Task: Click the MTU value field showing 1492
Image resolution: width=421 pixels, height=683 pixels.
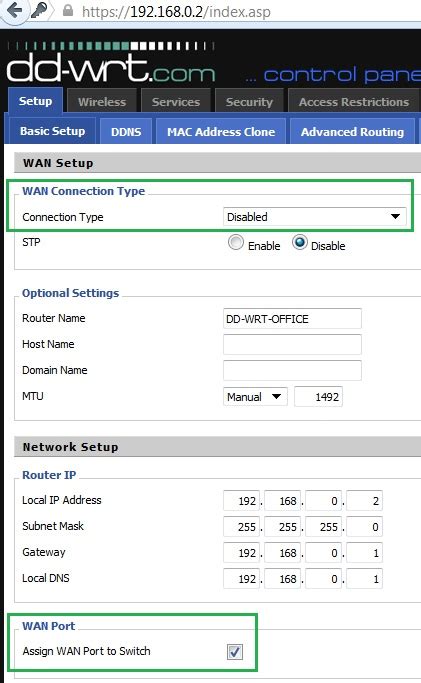Action: (318, 397)
